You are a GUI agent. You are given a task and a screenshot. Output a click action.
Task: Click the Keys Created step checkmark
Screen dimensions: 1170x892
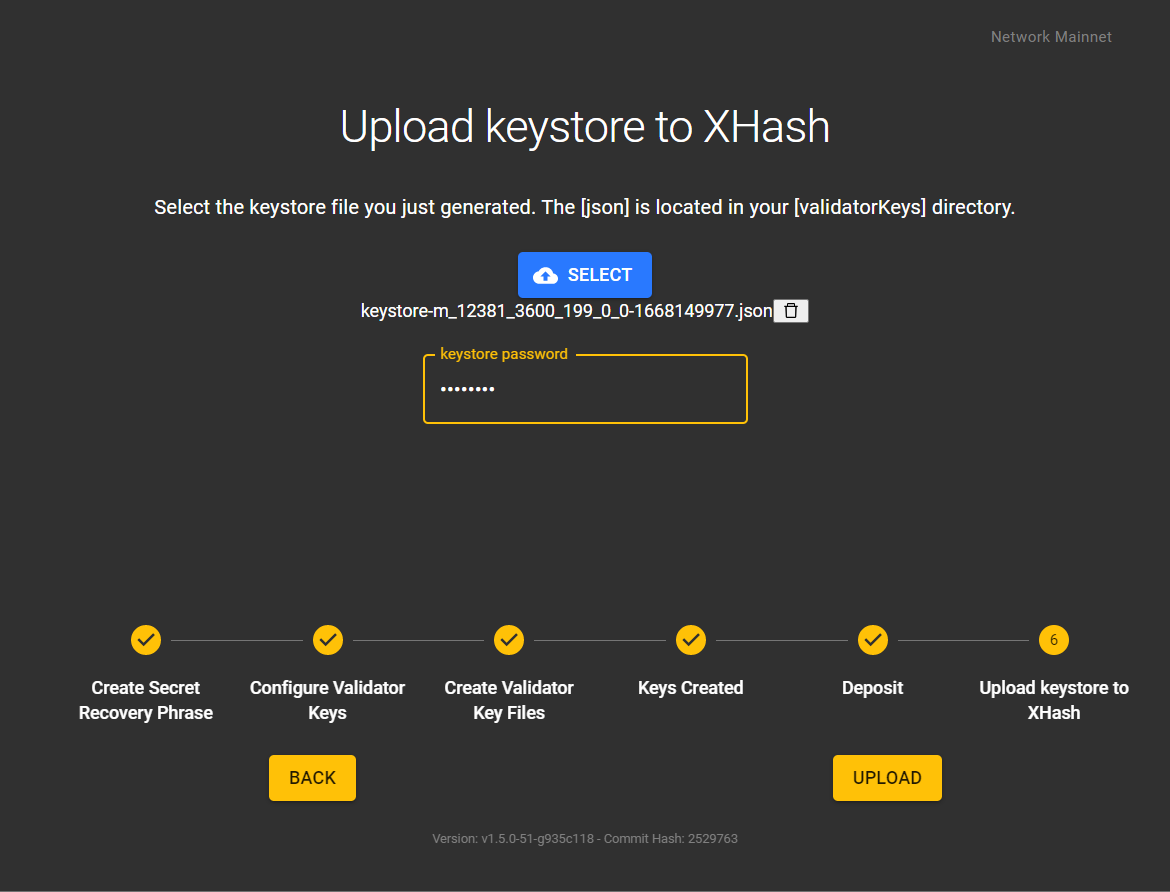click(x=691, y=640)
